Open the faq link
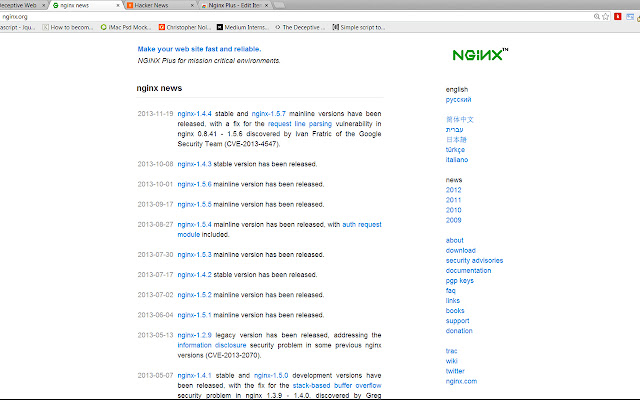 tap(451, 291)
